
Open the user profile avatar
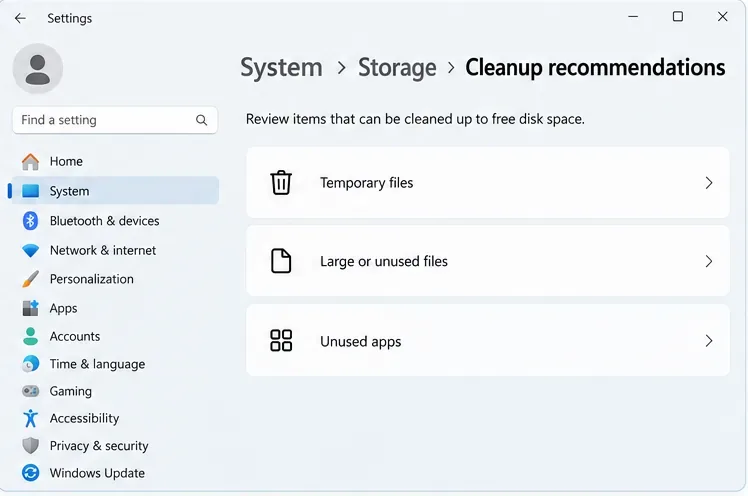tap(38, 69)
